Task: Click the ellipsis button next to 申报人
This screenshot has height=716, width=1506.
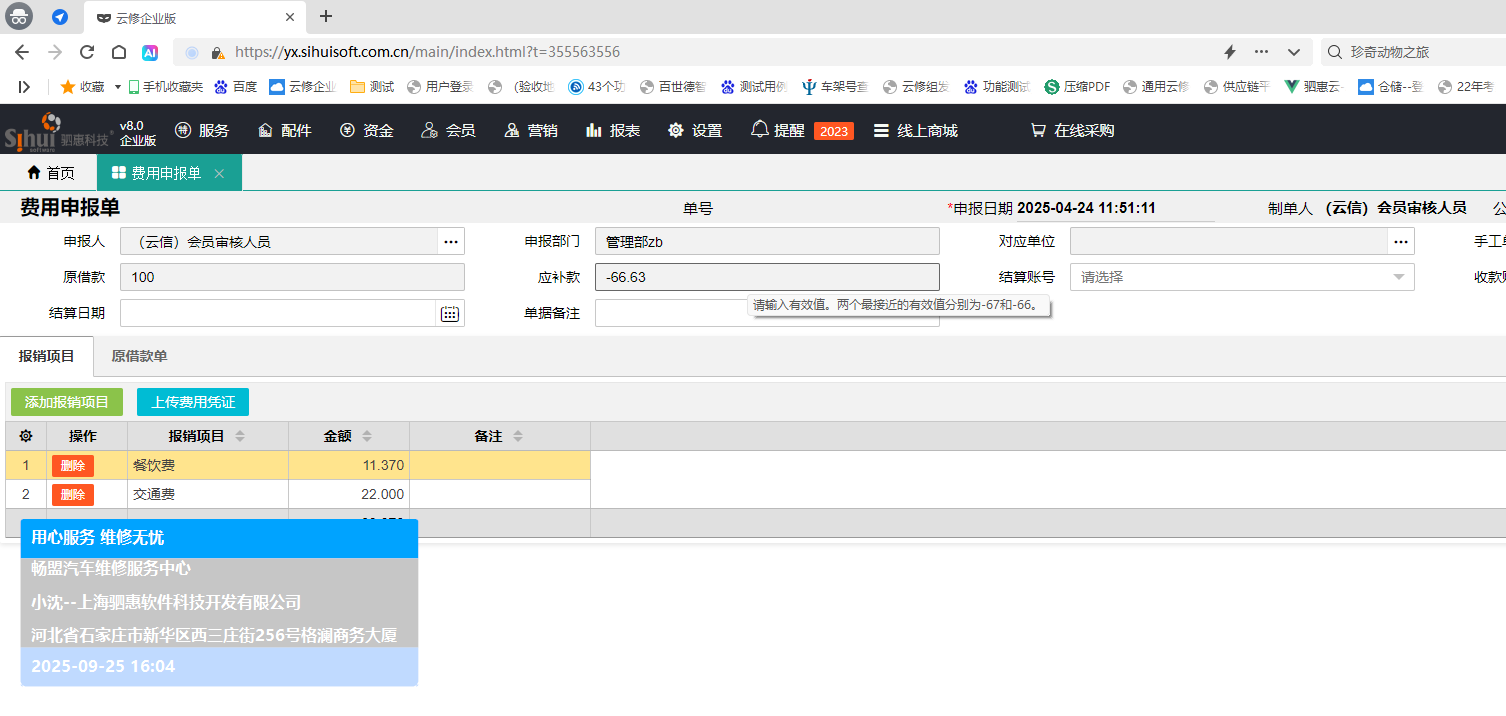Action: [451, 242]
